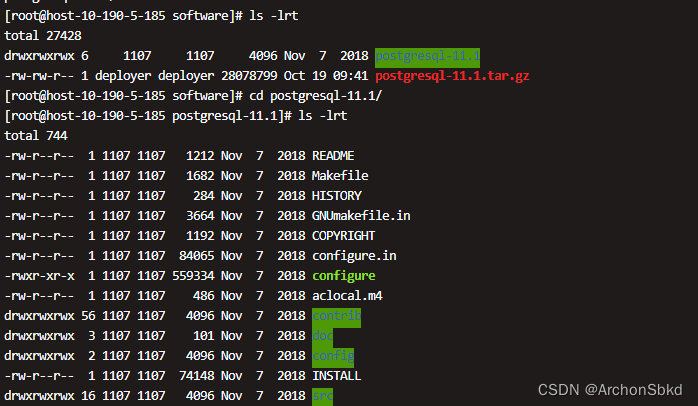The image size is (698, 406).
Task: Select the file size 559334
Action: tap(193, 276)
